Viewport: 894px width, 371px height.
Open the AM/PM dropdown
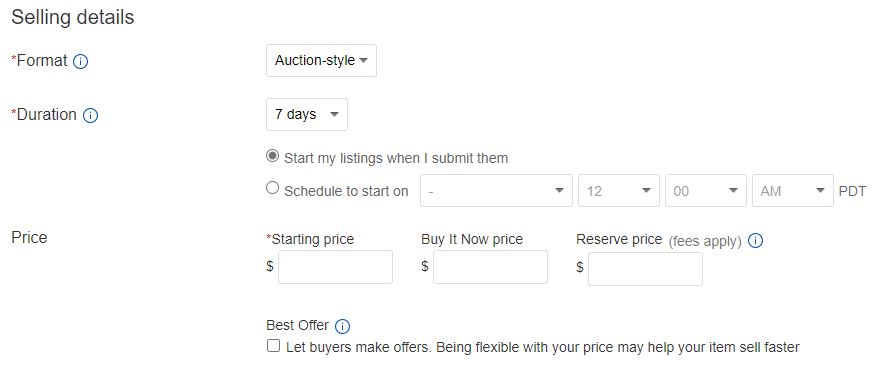[793, 190]
